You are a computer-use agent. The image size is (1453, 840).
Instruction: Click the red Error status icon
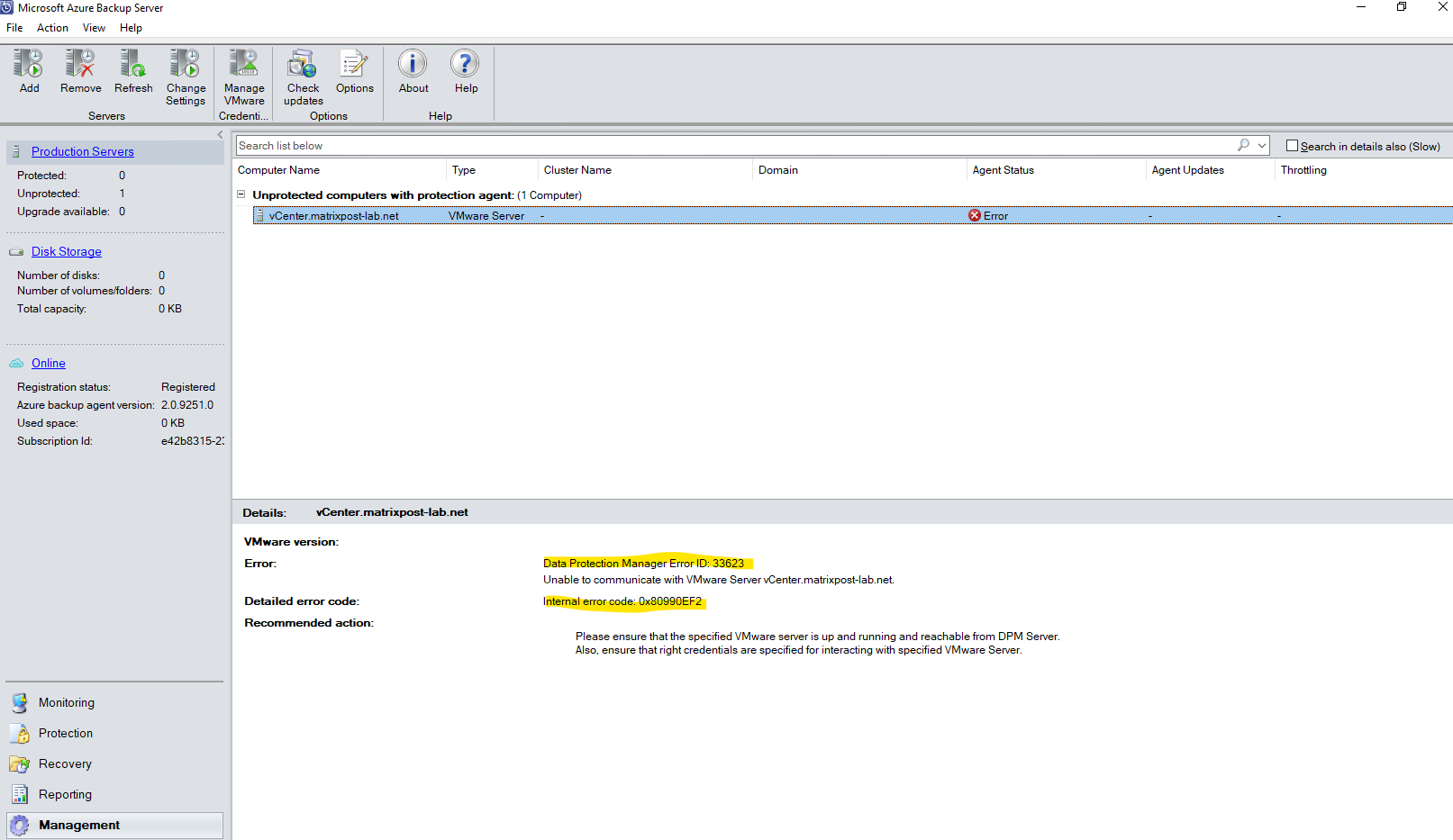pyautogui.click(x=975, y=216)
